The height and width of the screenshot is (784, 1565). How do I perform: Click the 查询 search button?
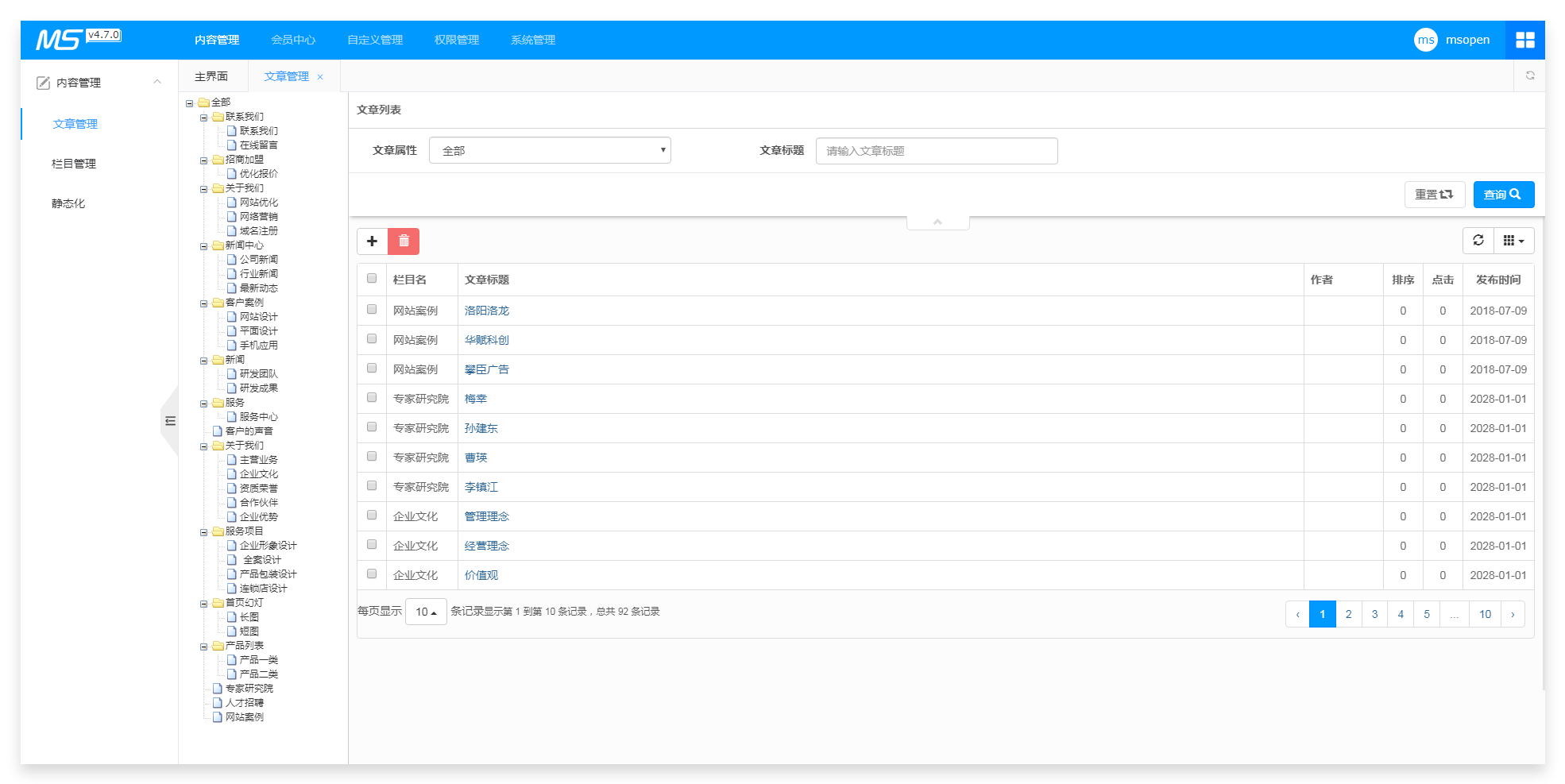(1504, 195)
